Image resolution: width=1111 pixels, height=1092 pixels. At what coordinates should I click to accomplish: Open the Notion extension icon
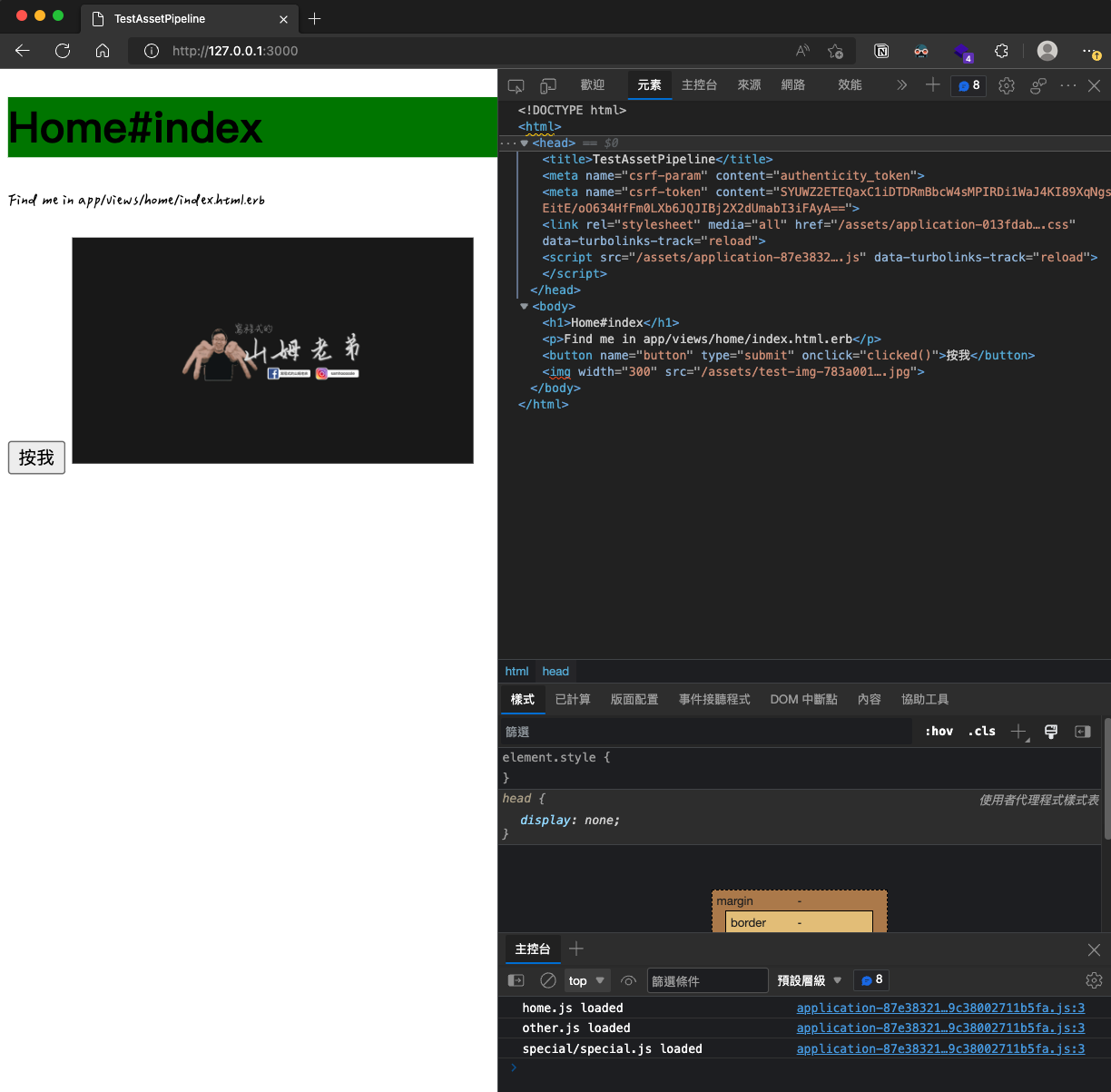pos(881,51)
